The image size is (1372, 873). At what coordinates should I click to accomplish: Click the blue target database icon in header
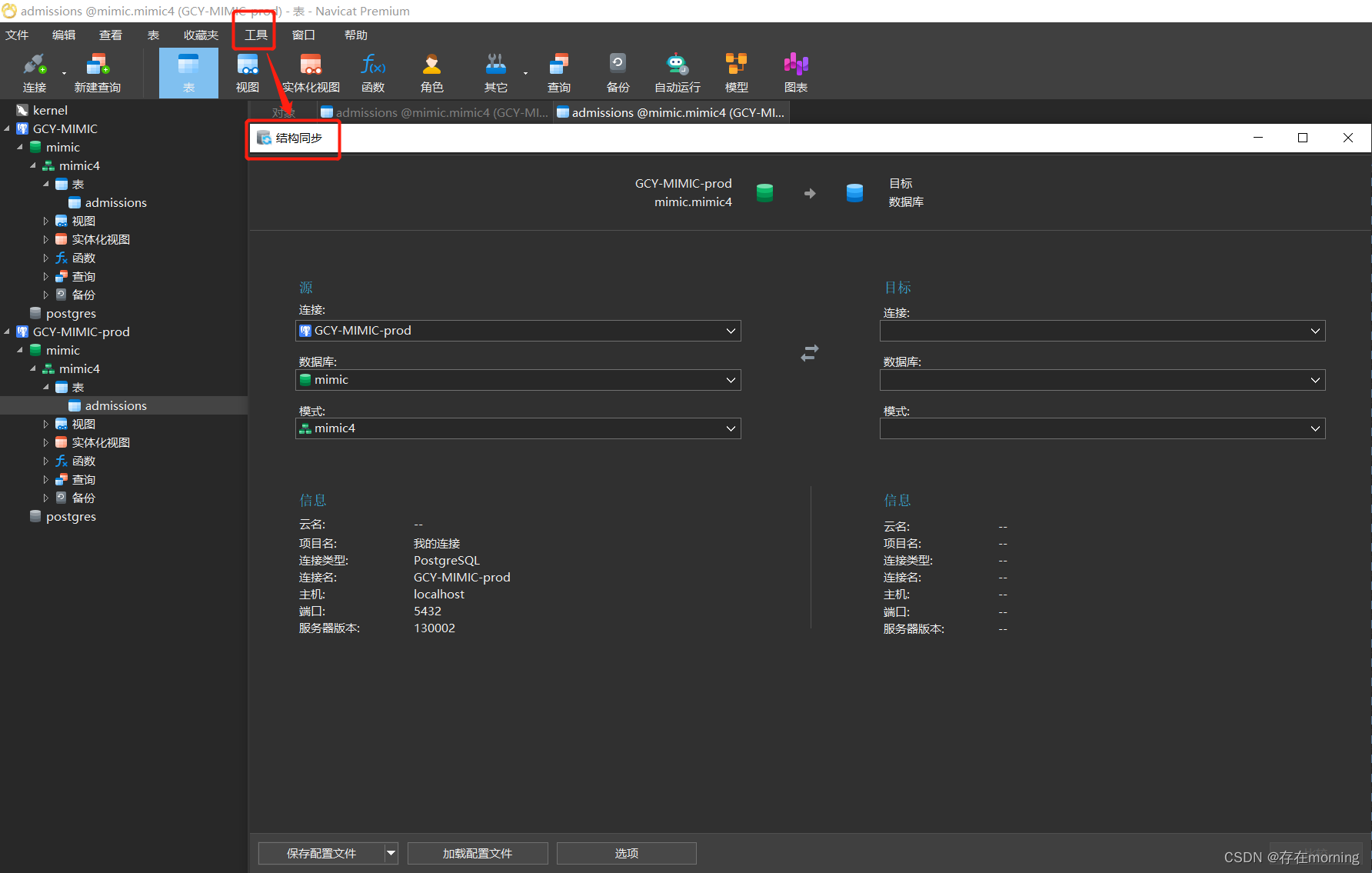(x=854, y=192)
